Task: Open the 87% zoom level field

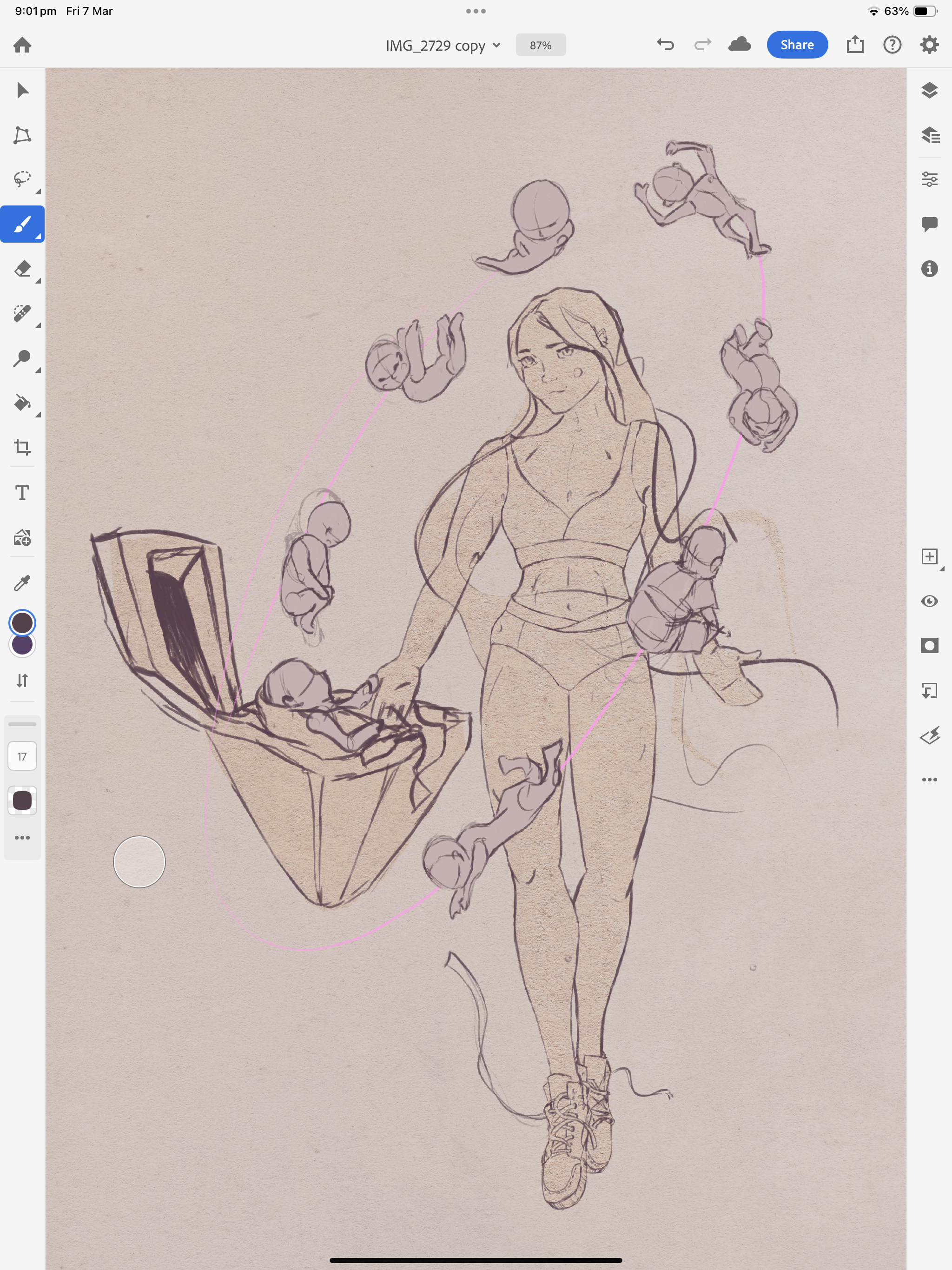Action: coord(540,46)
